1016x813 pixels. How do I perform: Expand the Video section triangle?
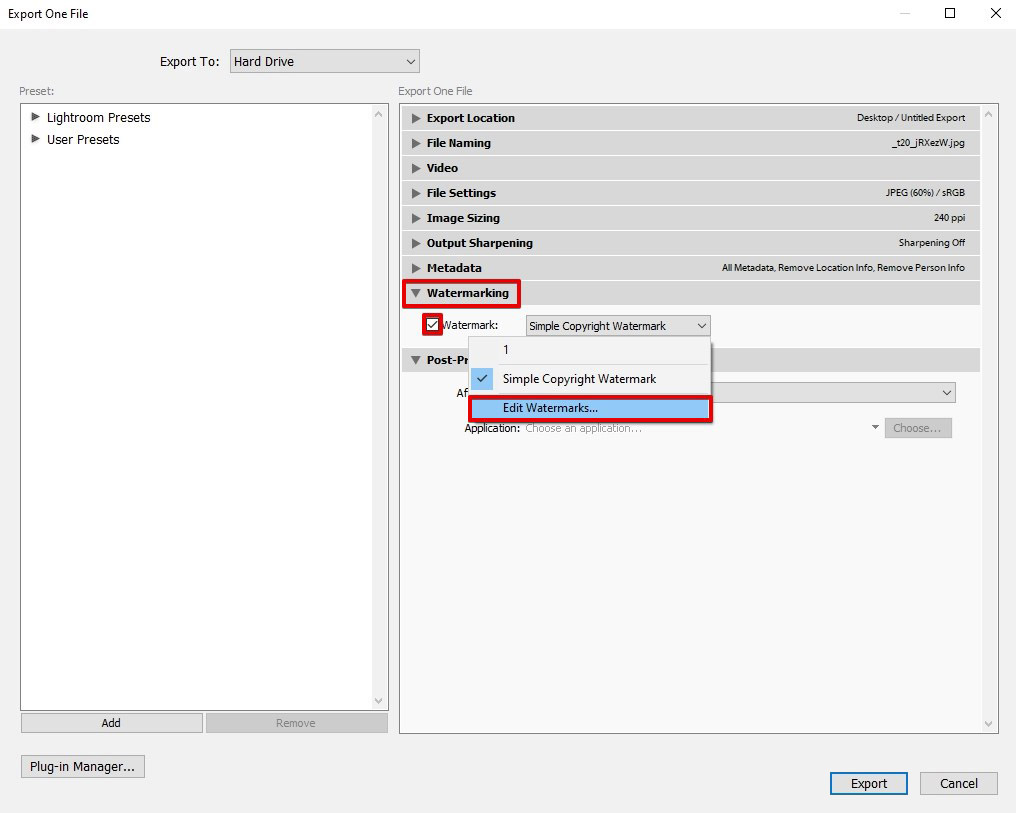click(x=416, y=168)
